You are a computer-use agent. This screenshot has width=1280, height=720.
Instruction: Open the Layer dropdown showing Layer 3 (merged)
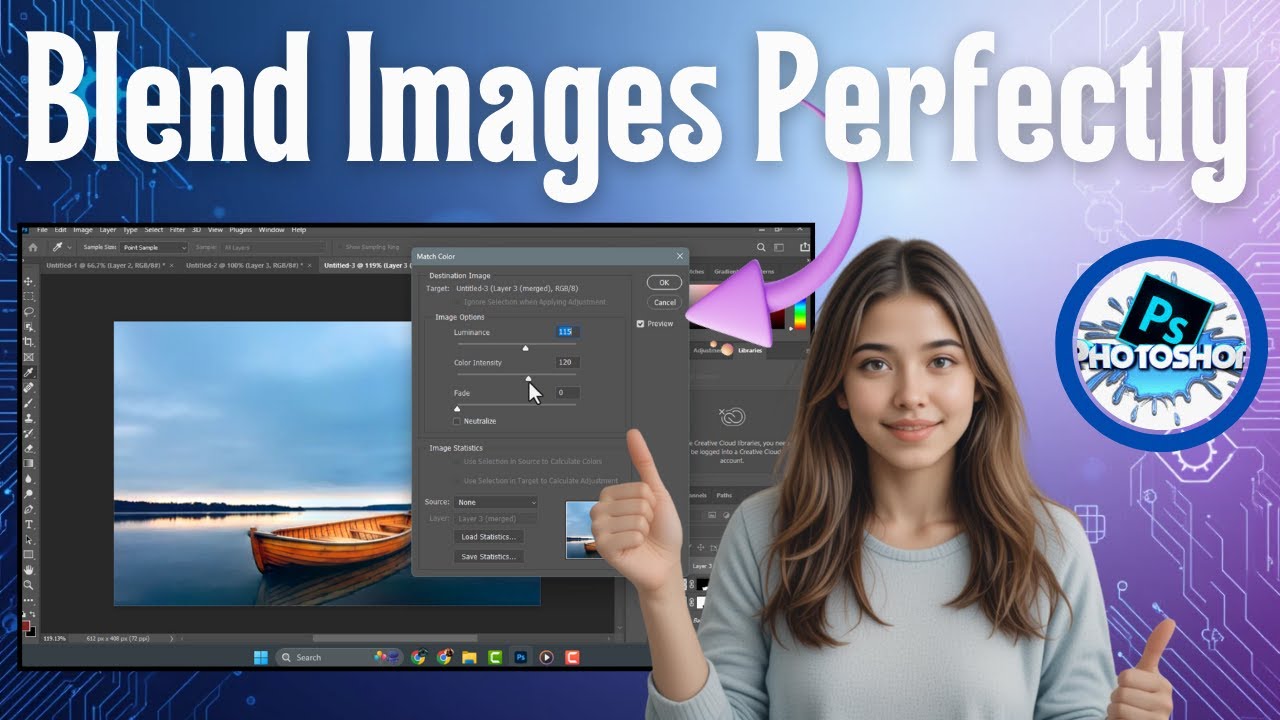coord(496,519)
